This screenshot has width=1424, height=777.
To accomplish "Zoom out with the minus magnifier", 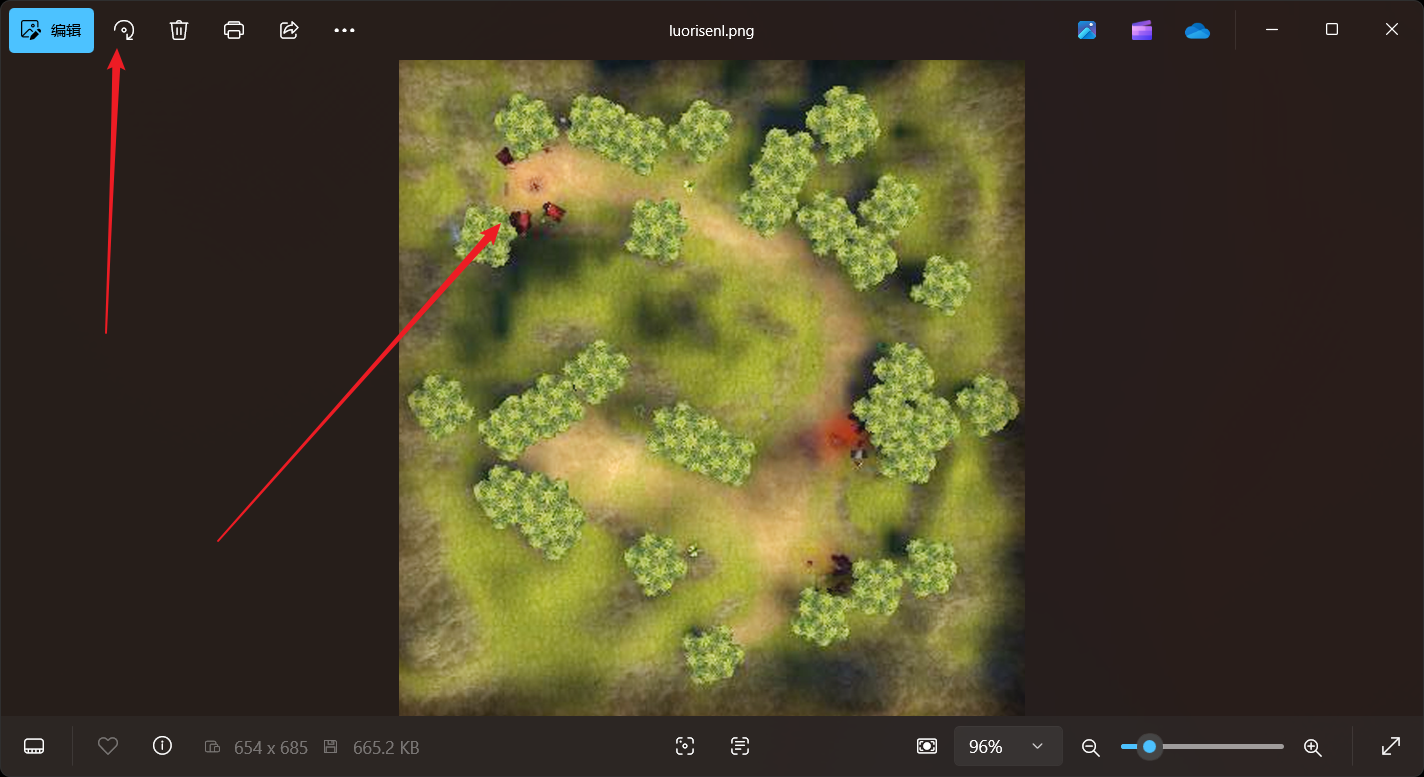I will point(1091,747).
